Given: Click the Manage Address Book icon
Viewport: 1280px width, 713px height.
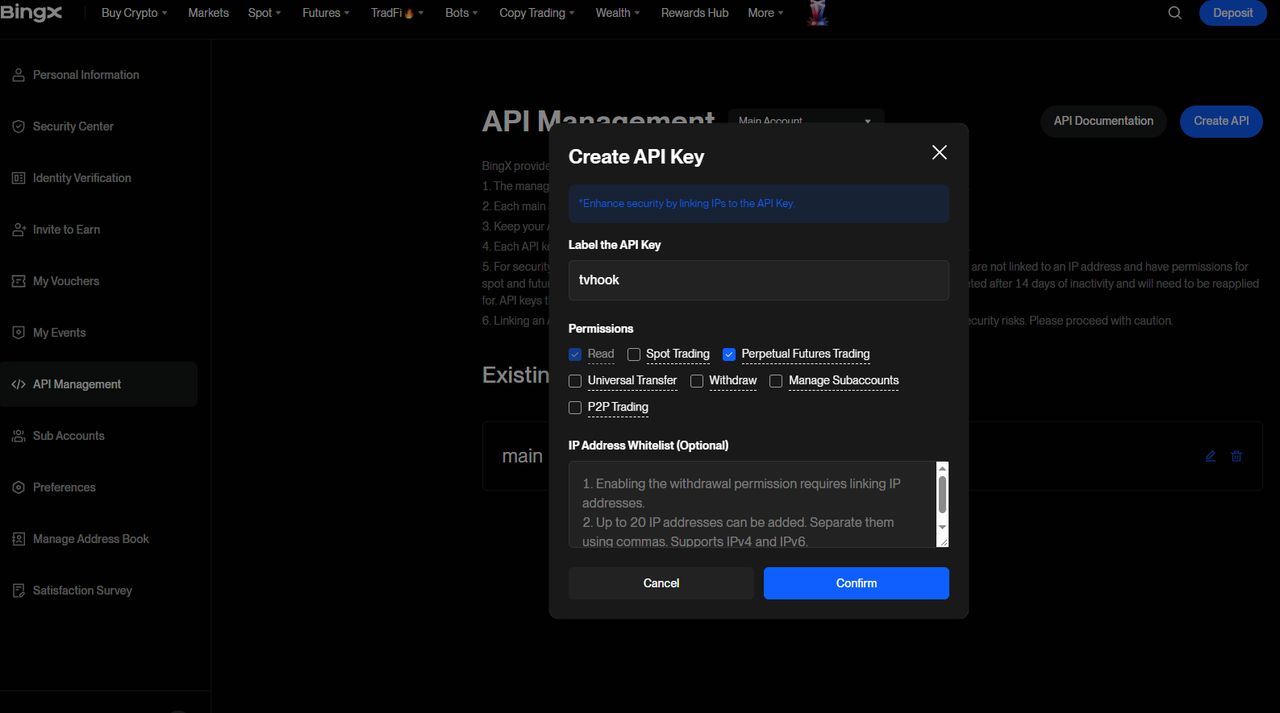Looking at the screenshot, I should coord(18,539).
